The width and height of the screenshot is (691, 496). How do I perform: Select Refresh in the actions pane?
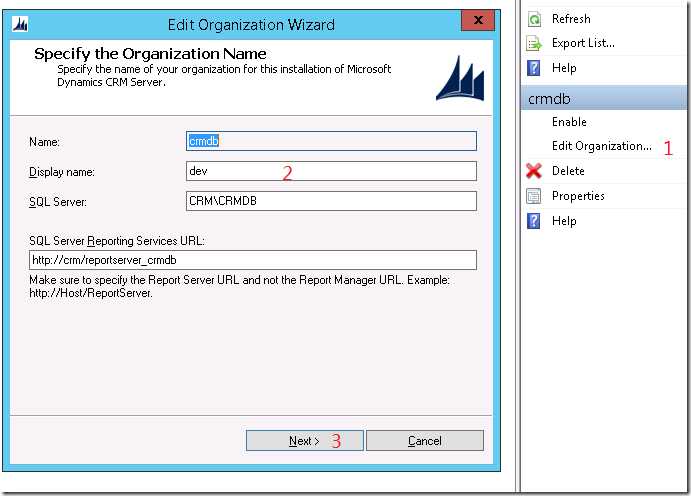(571, 19)
